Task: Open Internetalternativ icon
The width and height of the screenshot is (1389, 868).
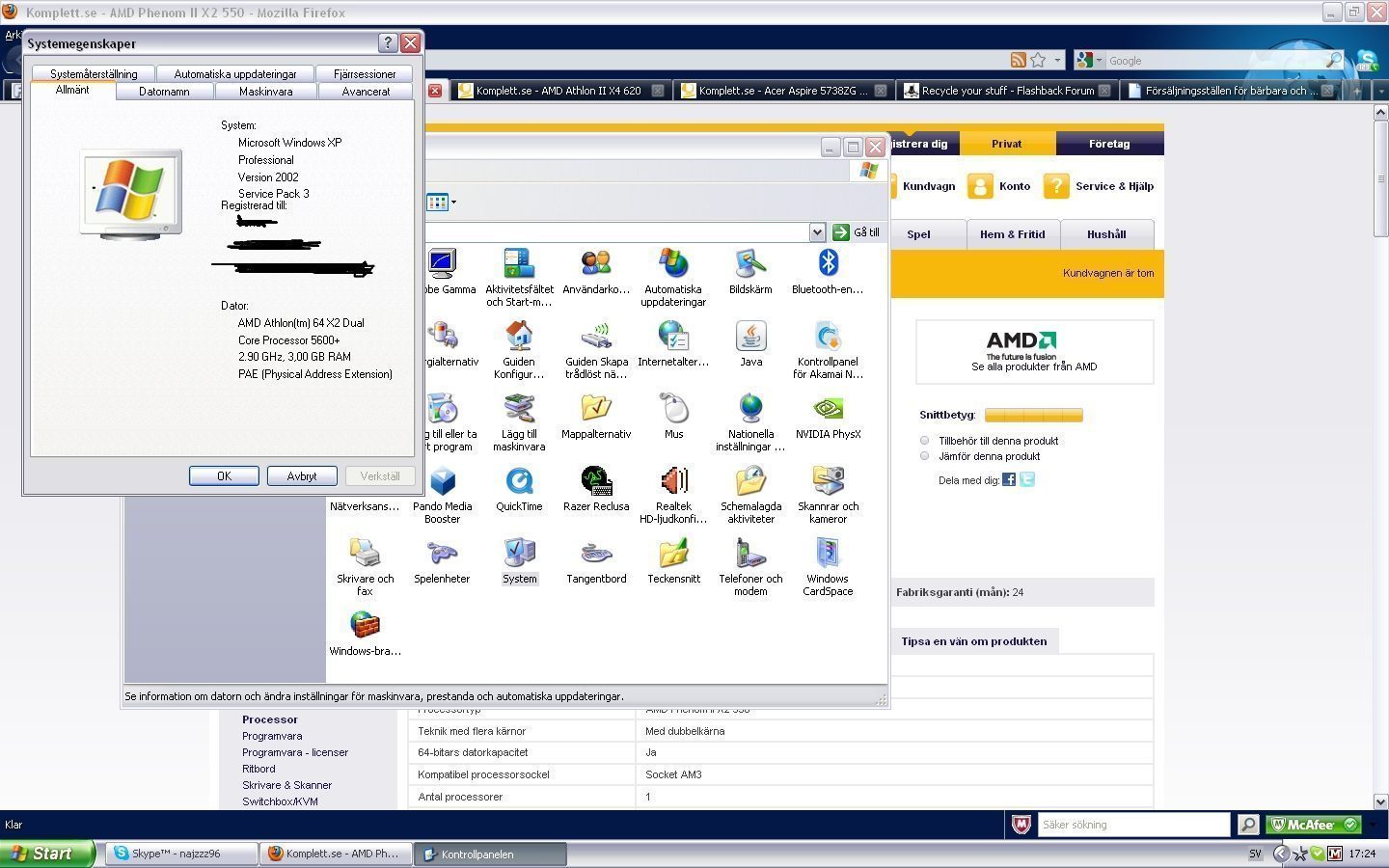Action: 673,343
